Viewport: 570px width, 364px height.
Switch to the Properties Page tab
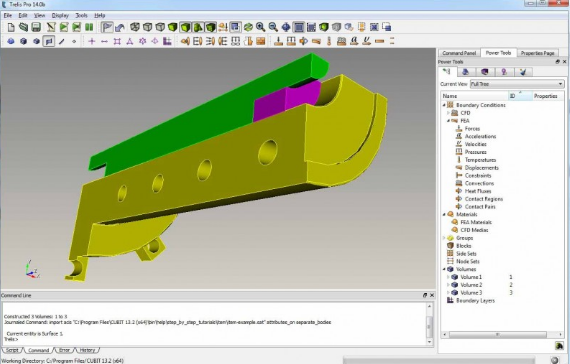click(x=537, y=53)
